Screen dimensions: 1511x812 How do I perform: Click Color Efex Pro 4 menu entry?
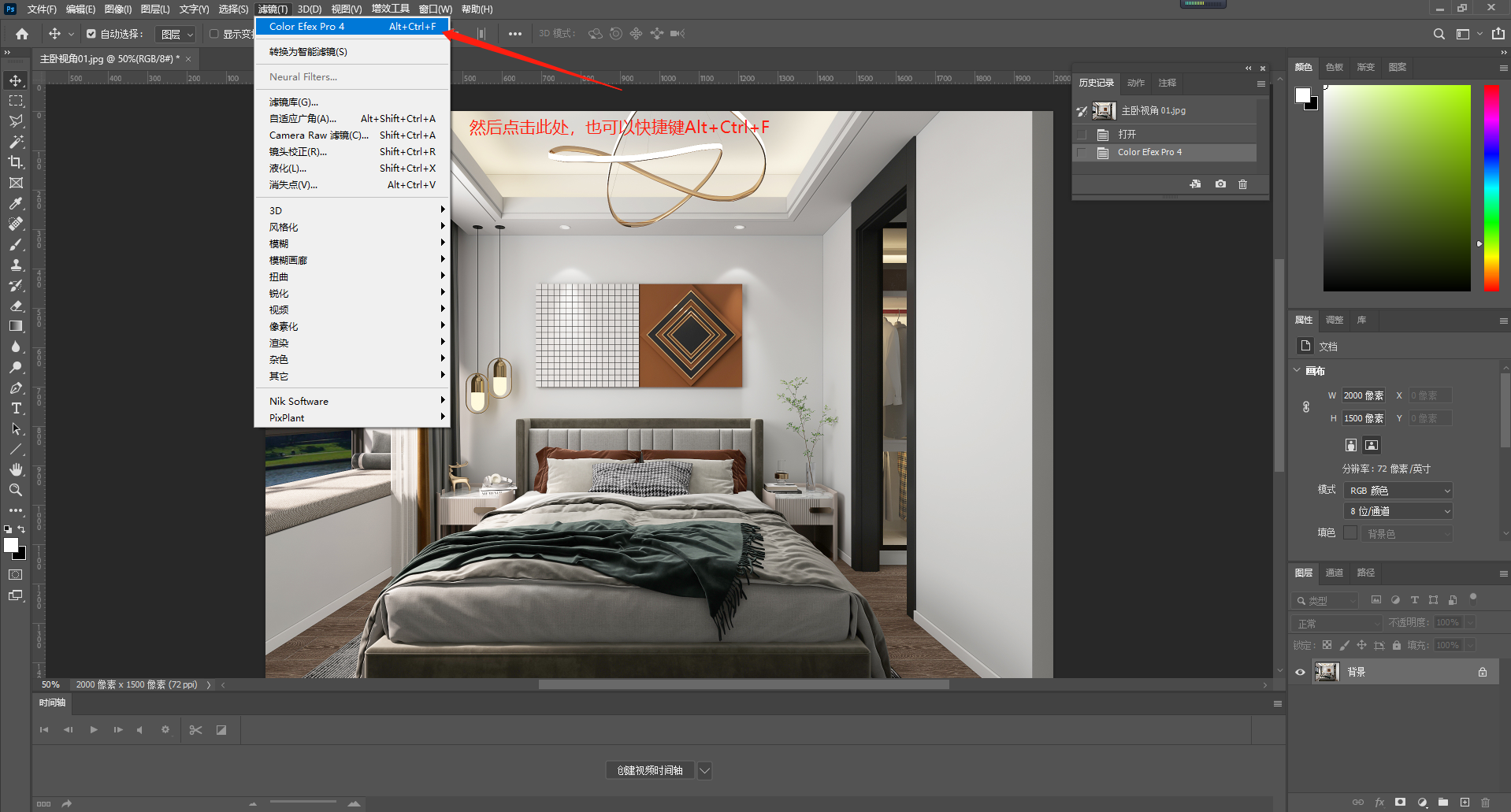coord(352,26)
